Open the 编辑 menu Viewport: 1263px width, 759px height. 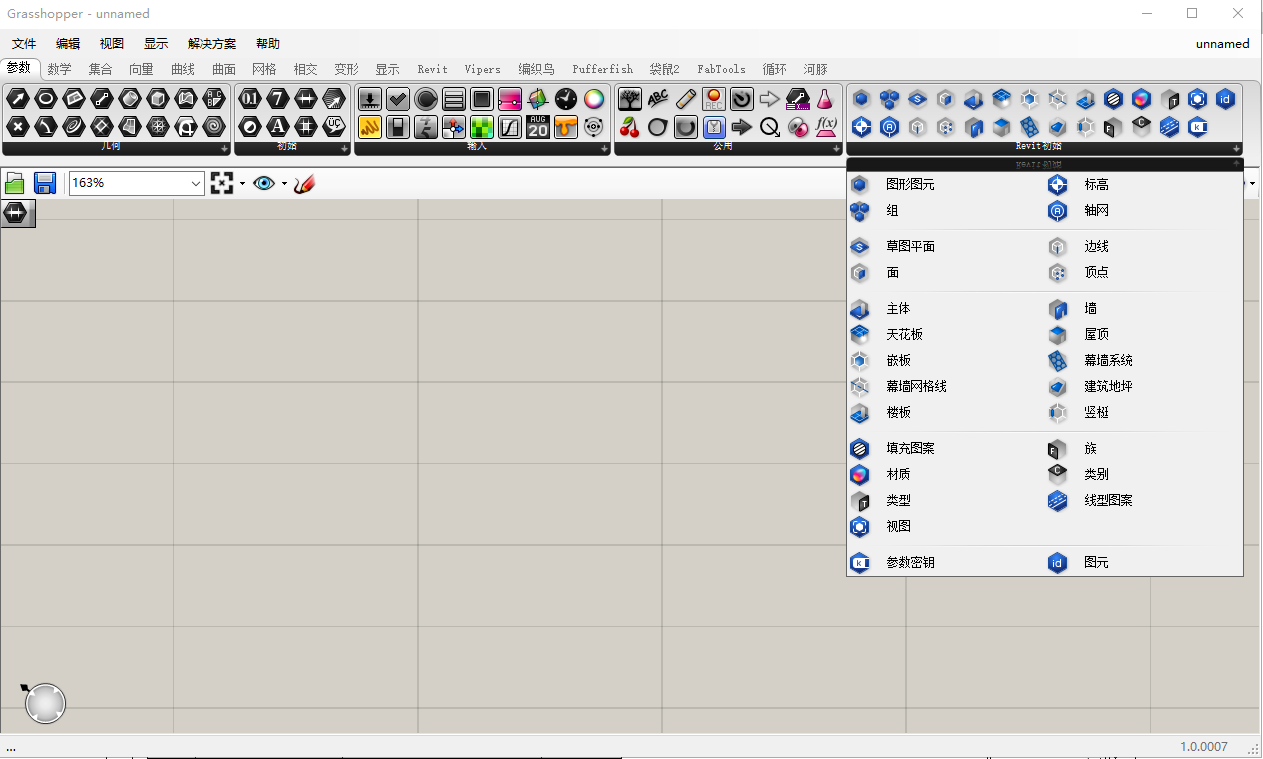(68, 44)
